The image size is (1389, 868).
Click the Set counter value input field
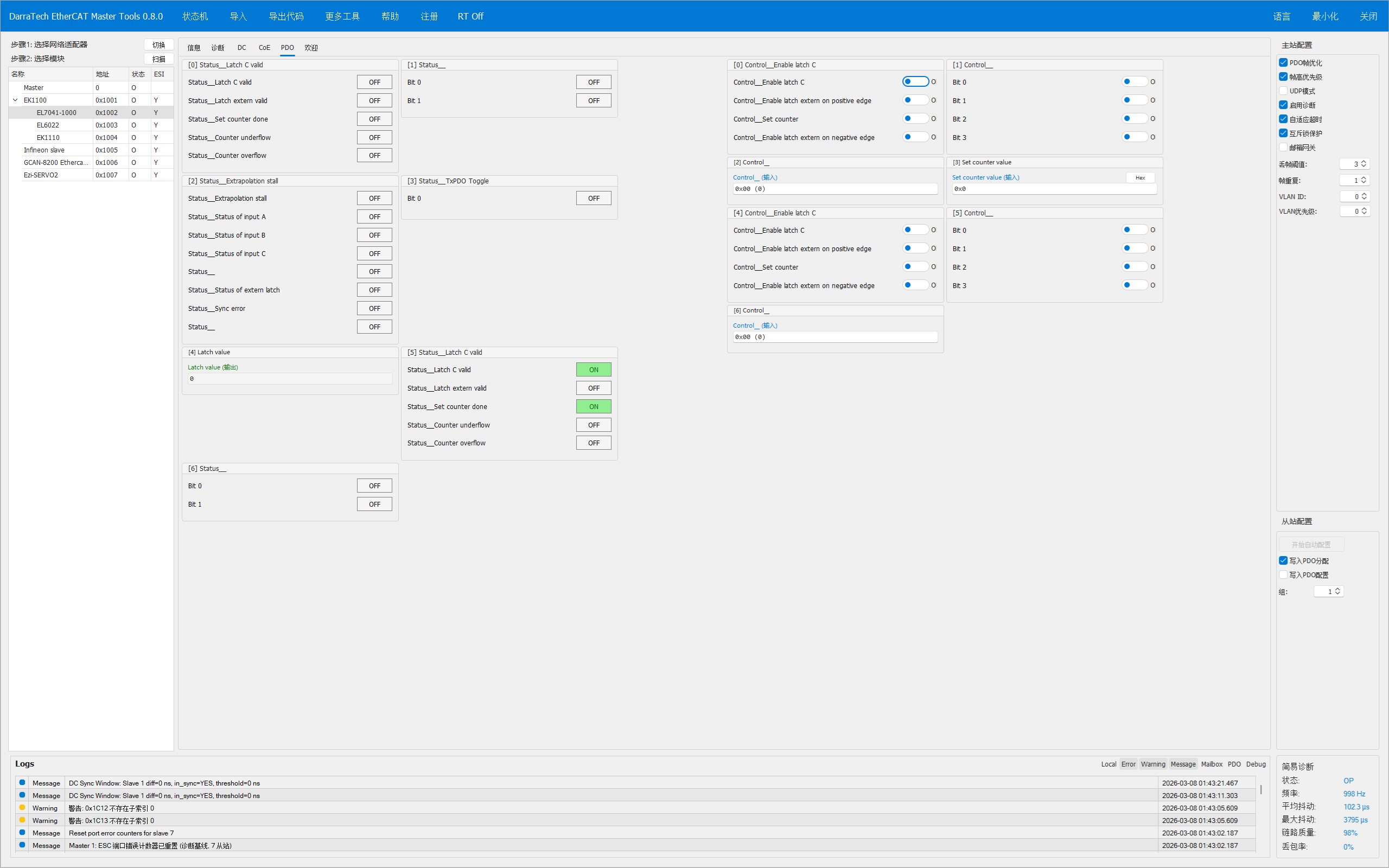[1054, 189]
